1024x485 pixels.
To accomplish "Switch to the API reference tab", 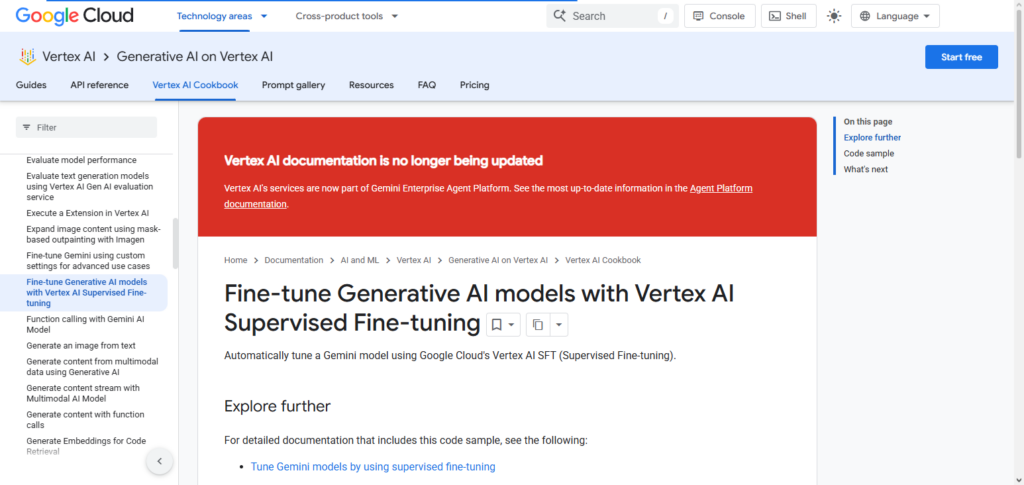I will [99, 85].
